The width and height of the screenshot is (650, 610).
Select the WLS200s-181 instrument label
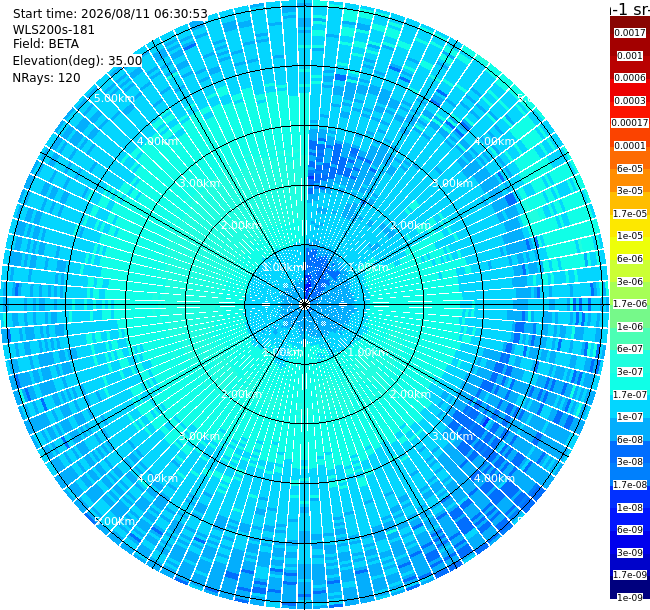click(x=53, y=30)
